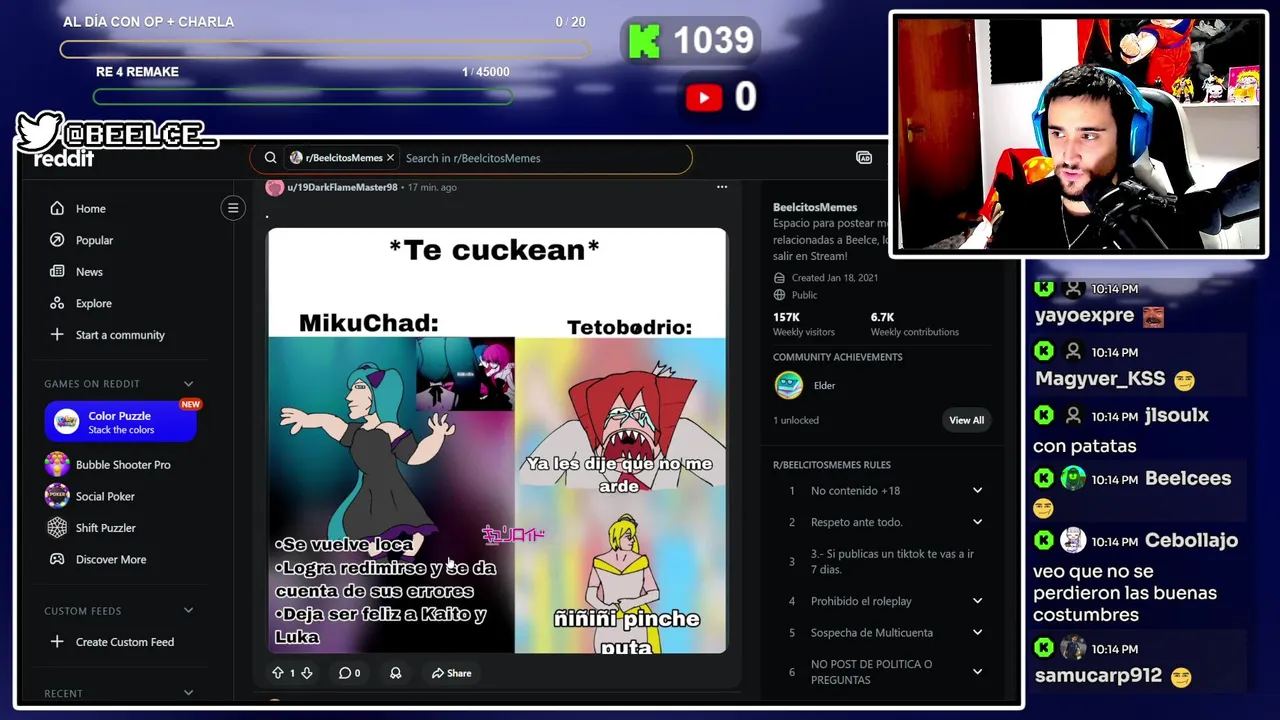The height and width of the screenshot is (720, 1280).
Task: Click chat username yayoexpre
Action: pyautogui.click(x=1084, y=316)
